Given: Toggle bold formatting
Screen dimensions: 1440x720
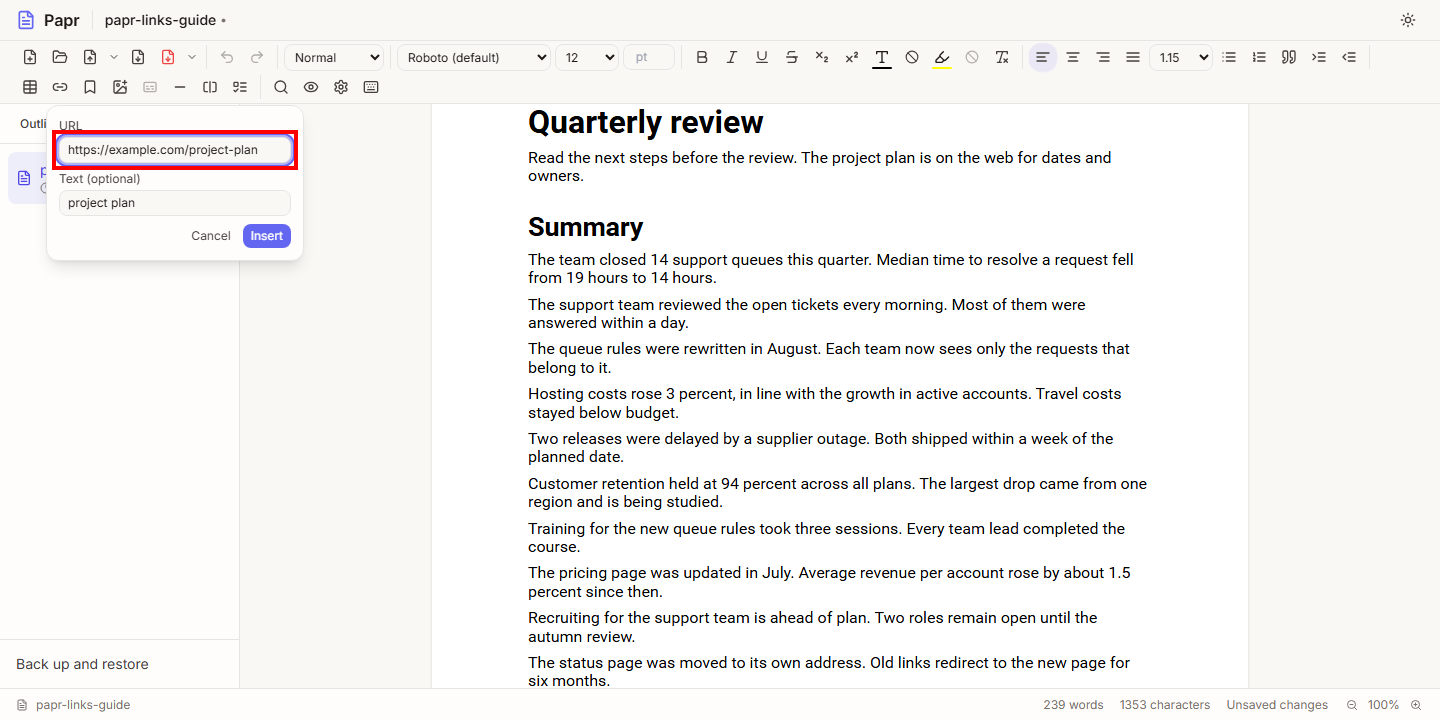Looking at the screenshot, I should click(x=702, y=57).
